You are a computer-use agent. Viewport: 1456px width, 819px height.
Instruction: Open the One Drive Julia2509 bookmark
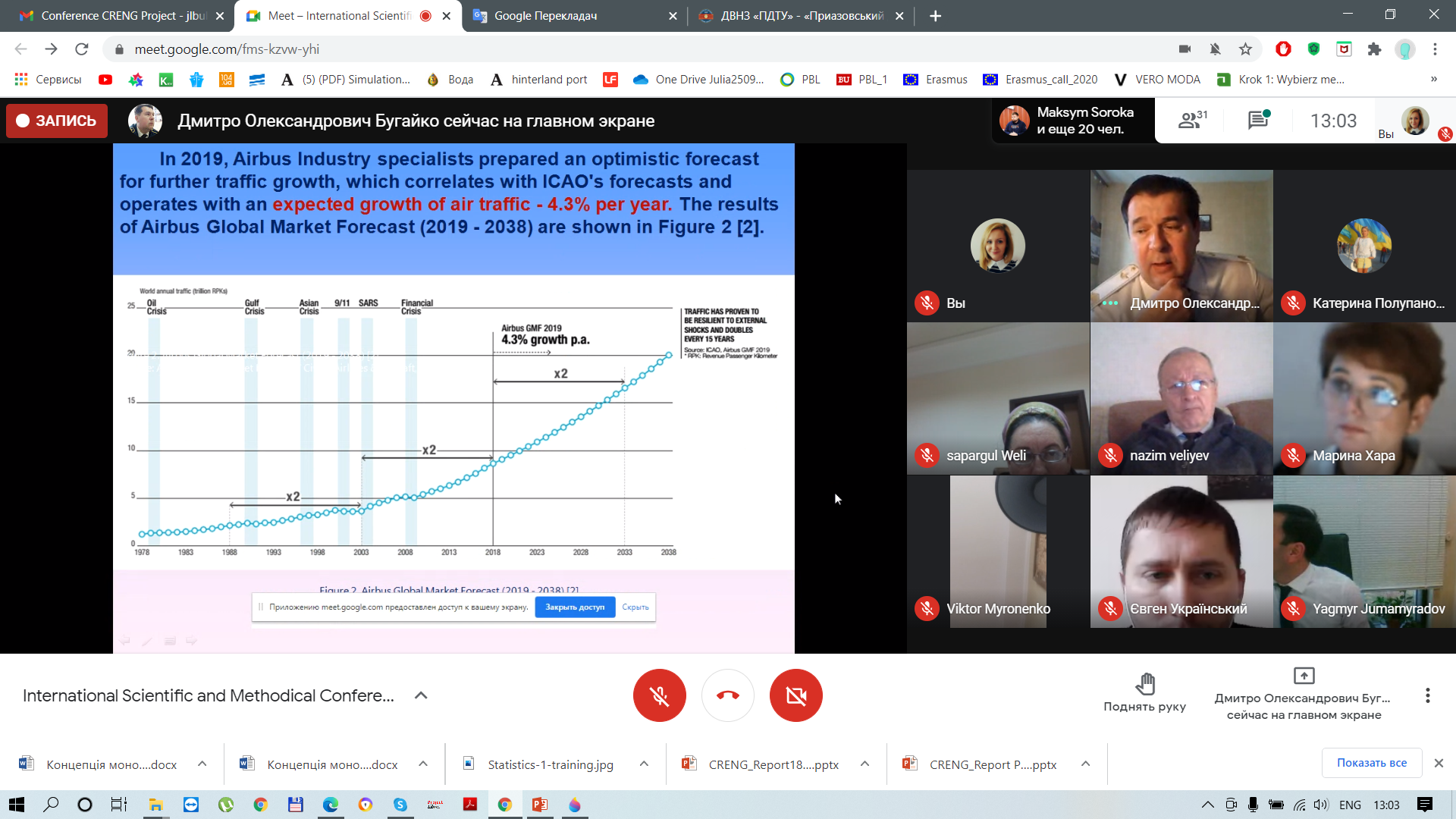click(698, 80)
